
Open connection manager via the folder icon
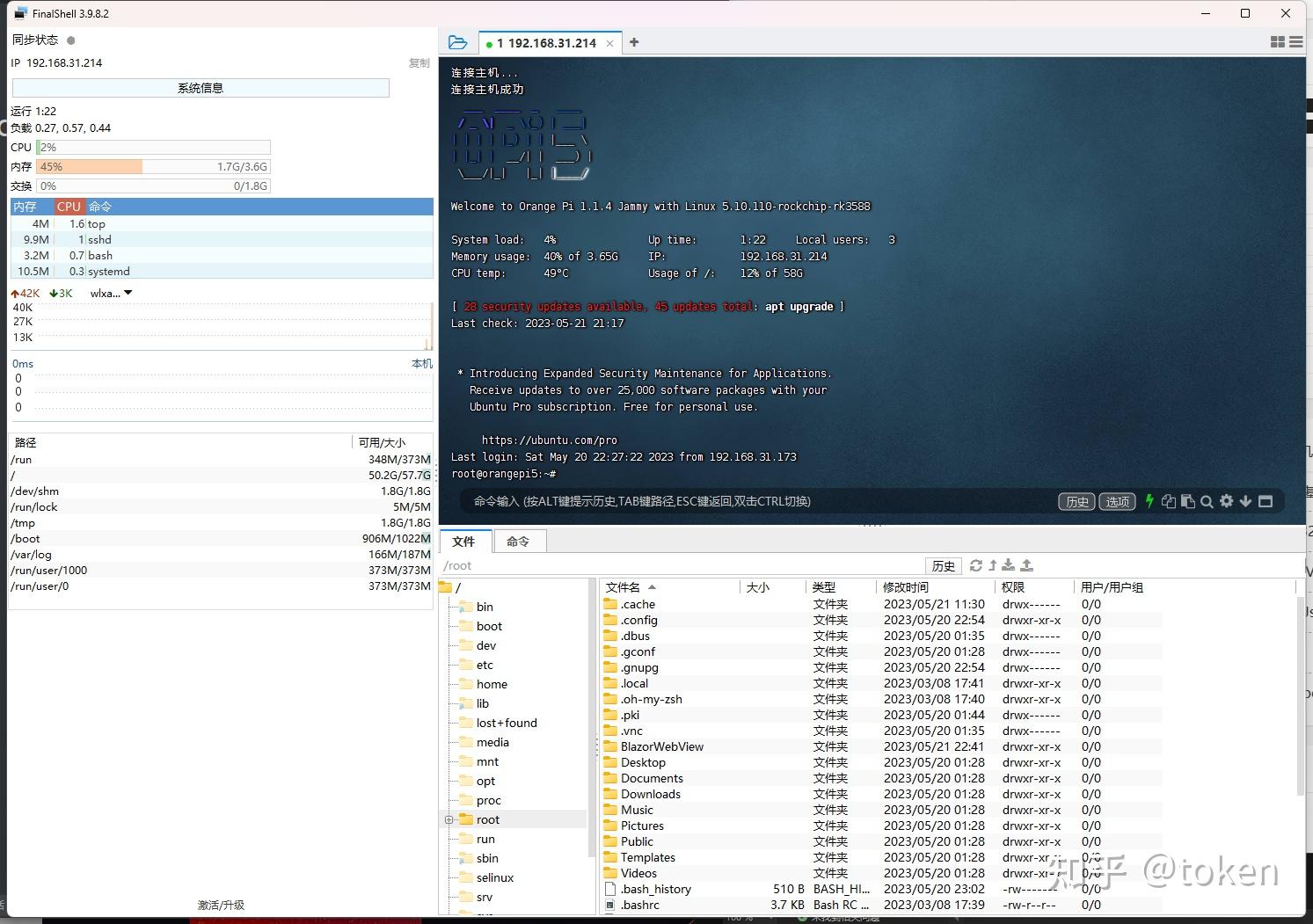point(457,41)
